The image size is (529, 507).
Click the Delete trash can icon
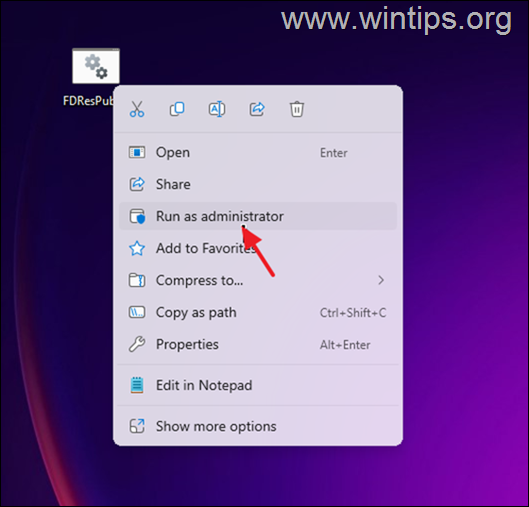click(297, 109)
